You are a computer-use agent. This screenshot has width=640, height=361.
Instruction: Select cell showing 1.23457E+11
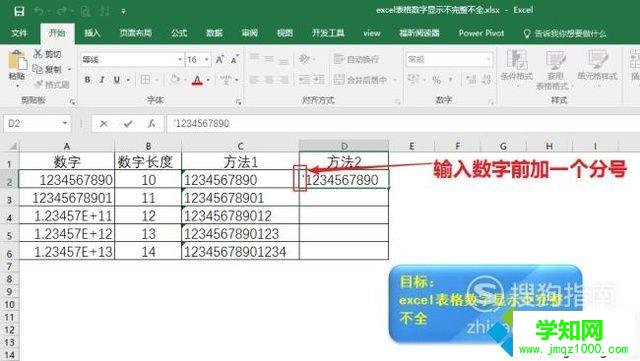click(x=67, y=216)
